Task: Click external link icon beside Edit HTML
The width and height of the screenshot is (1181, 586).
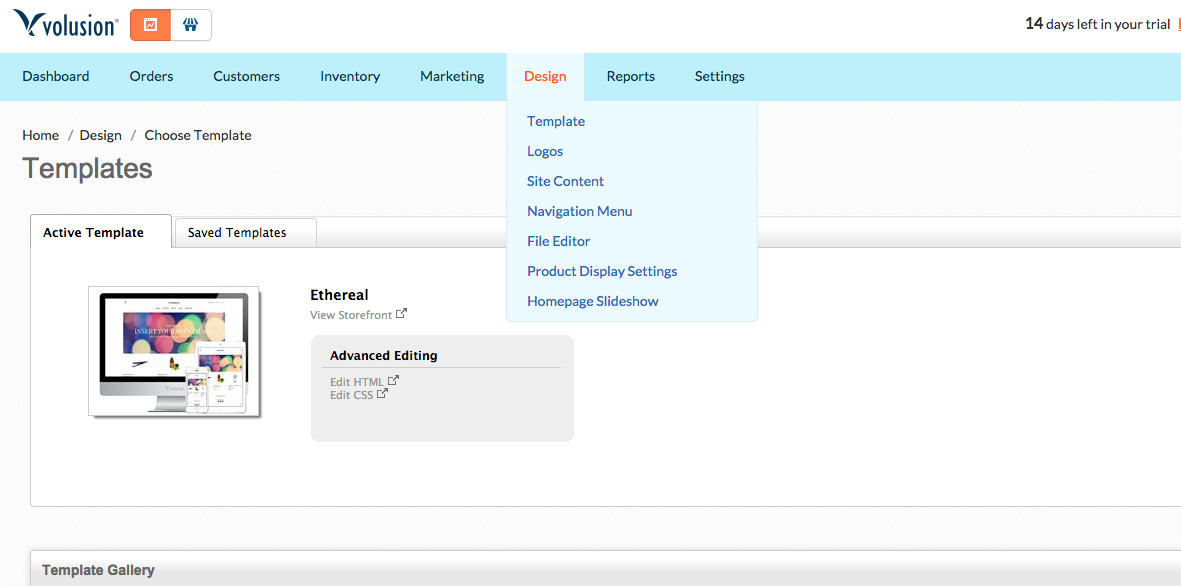Action: click(x=393, y=381)
